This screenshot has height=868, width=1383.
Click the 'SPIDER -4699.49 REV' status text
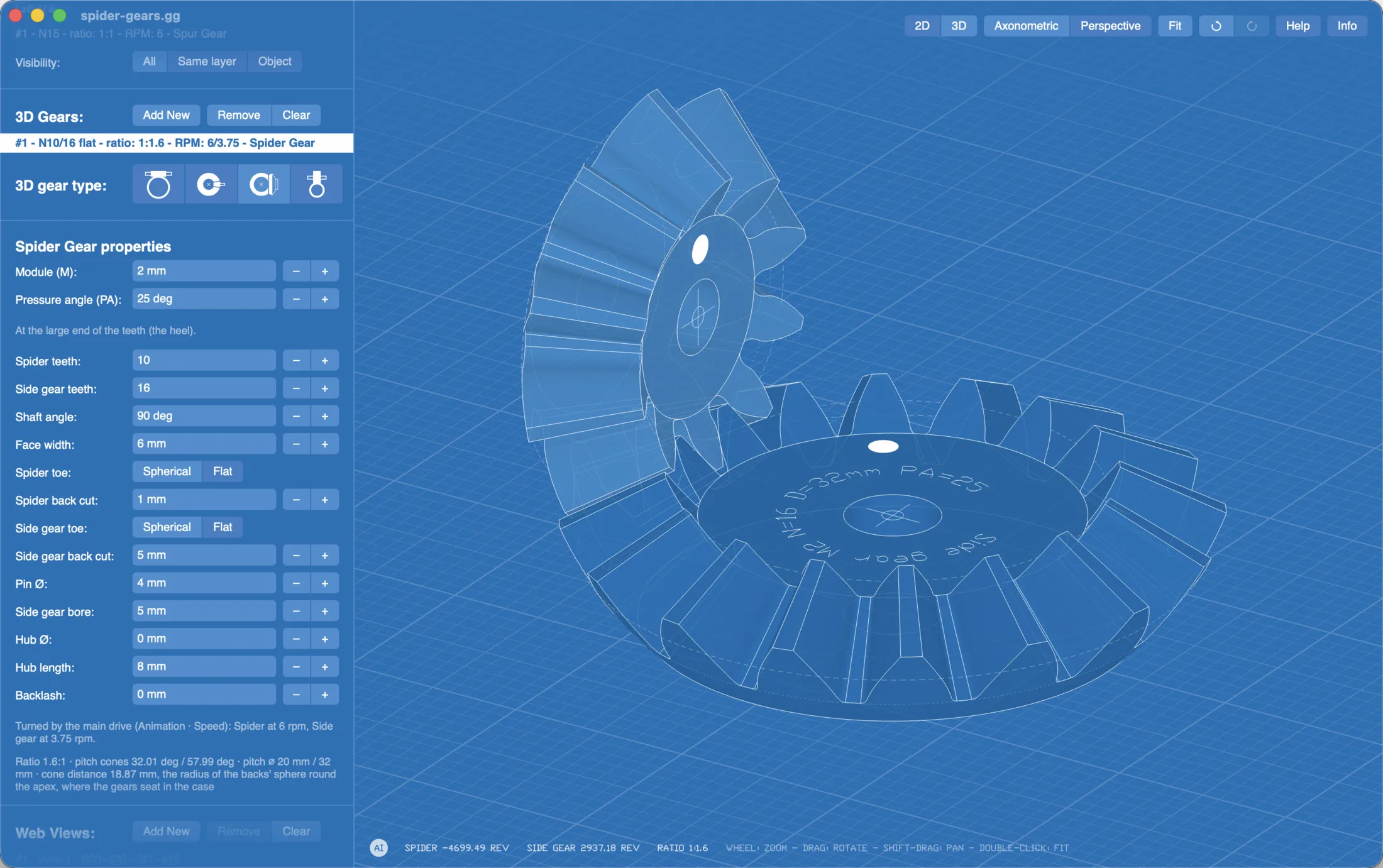tap(456, 848)
